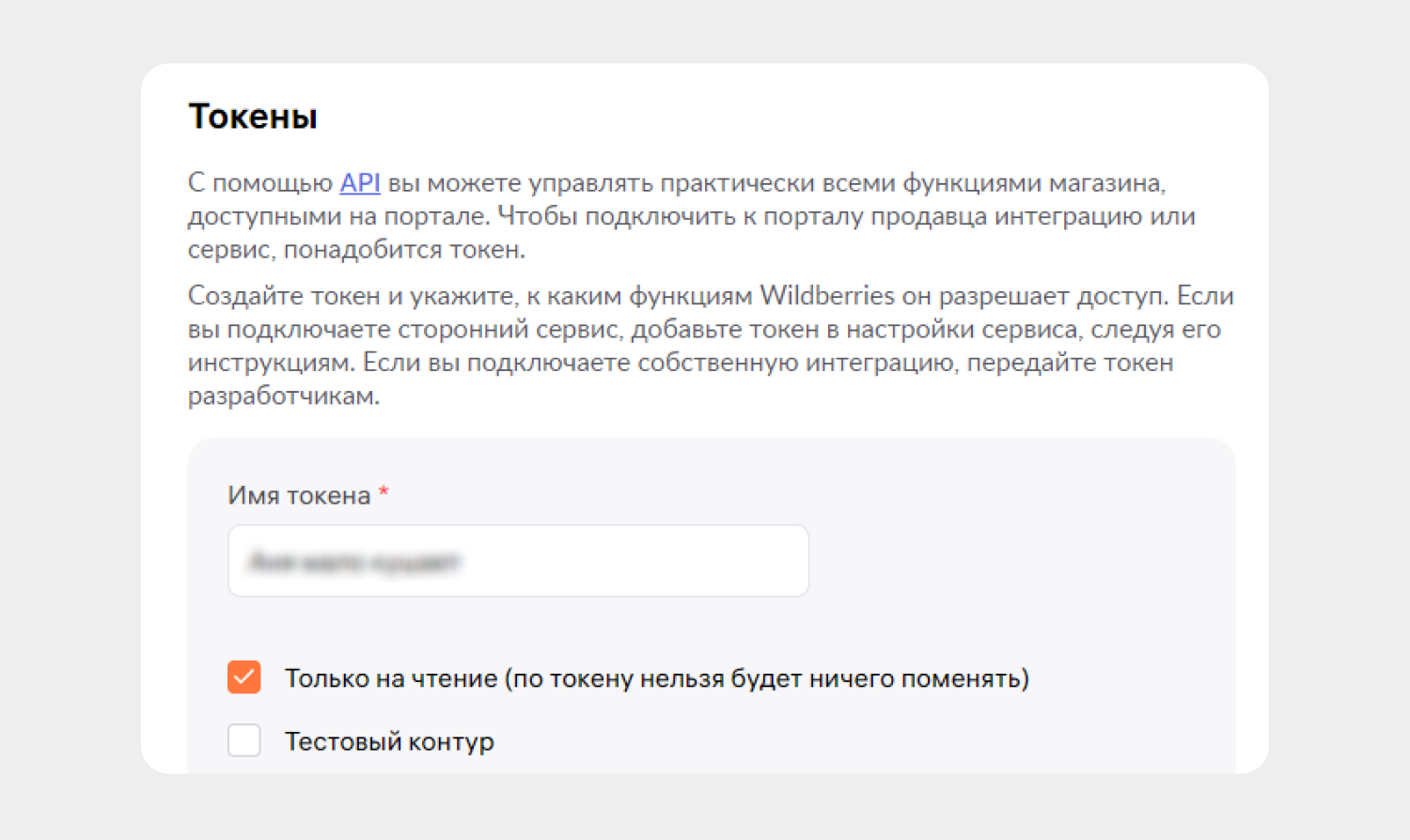The height and width of the screenshot is (840, 1410).
Task: Enable the 'Тестовый контур' checkbox
Action: click(x=244, y=740)
